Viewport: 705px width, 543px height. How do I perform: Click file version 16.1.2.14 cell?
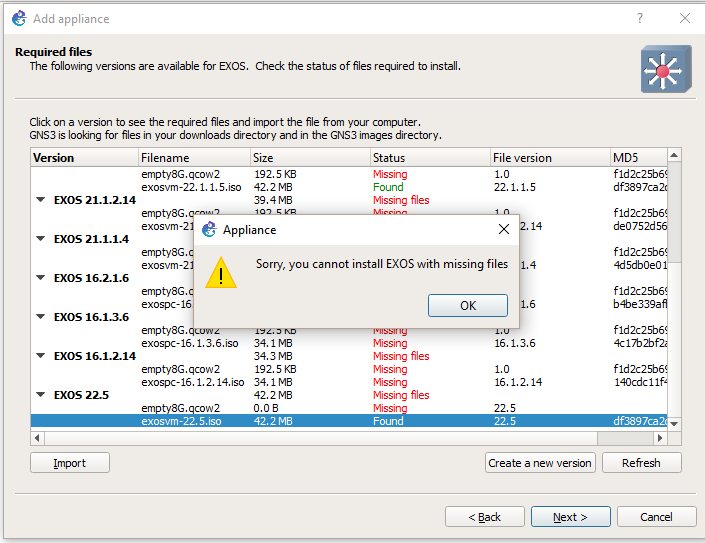click(518, 382)
